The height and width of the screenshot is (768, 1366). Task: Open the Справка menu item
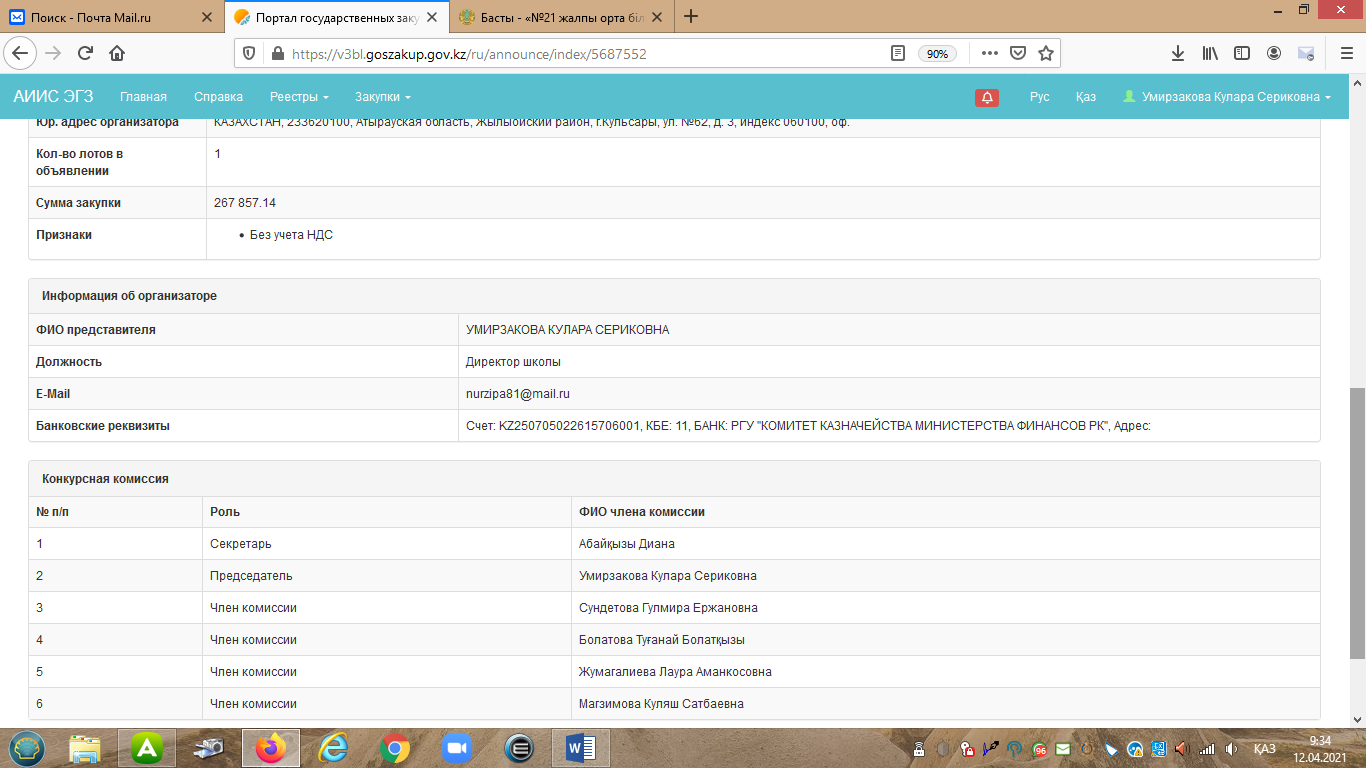(218, 97)
